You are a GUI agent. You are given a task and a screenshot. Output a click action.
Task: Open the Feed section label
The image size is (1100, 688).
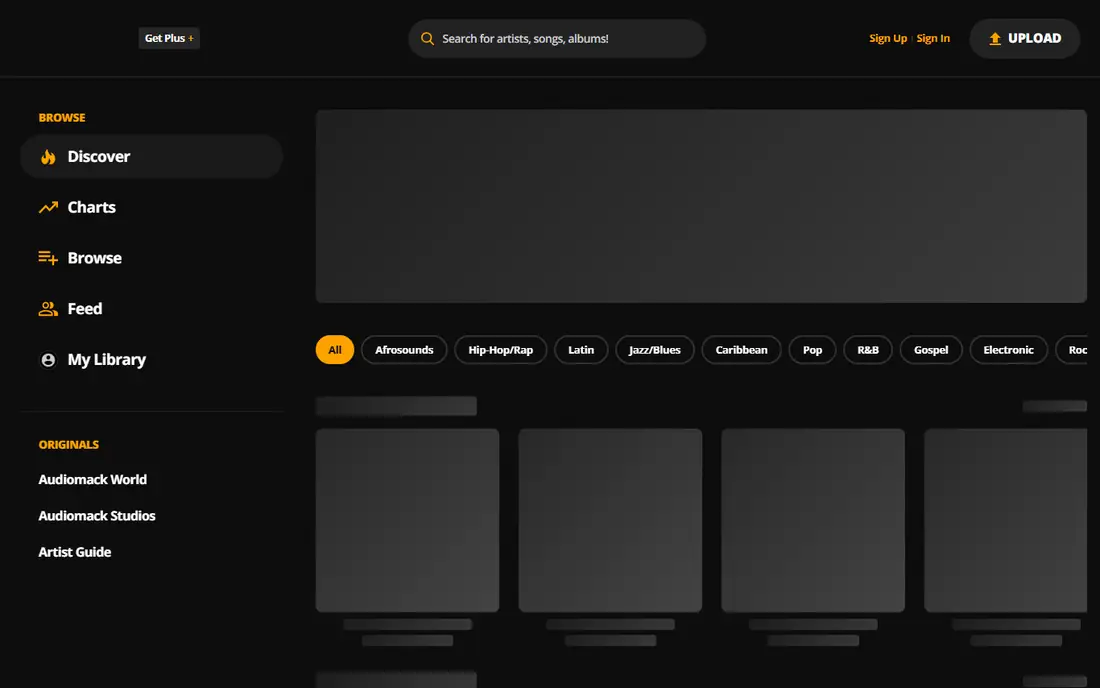(85, 309)
